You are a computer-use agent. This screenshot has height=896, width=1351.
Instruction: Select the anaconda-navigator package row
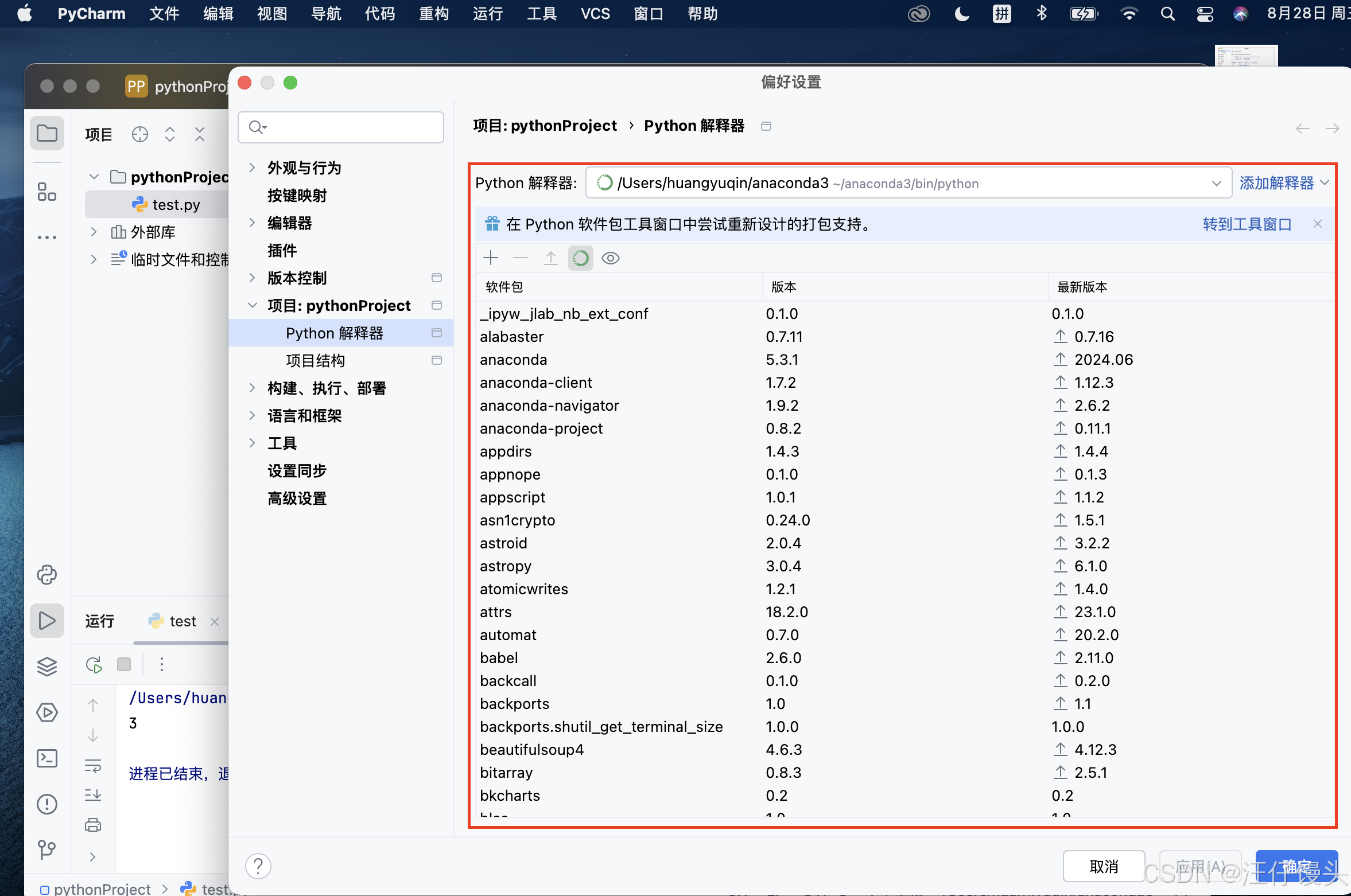click(905, 406)
